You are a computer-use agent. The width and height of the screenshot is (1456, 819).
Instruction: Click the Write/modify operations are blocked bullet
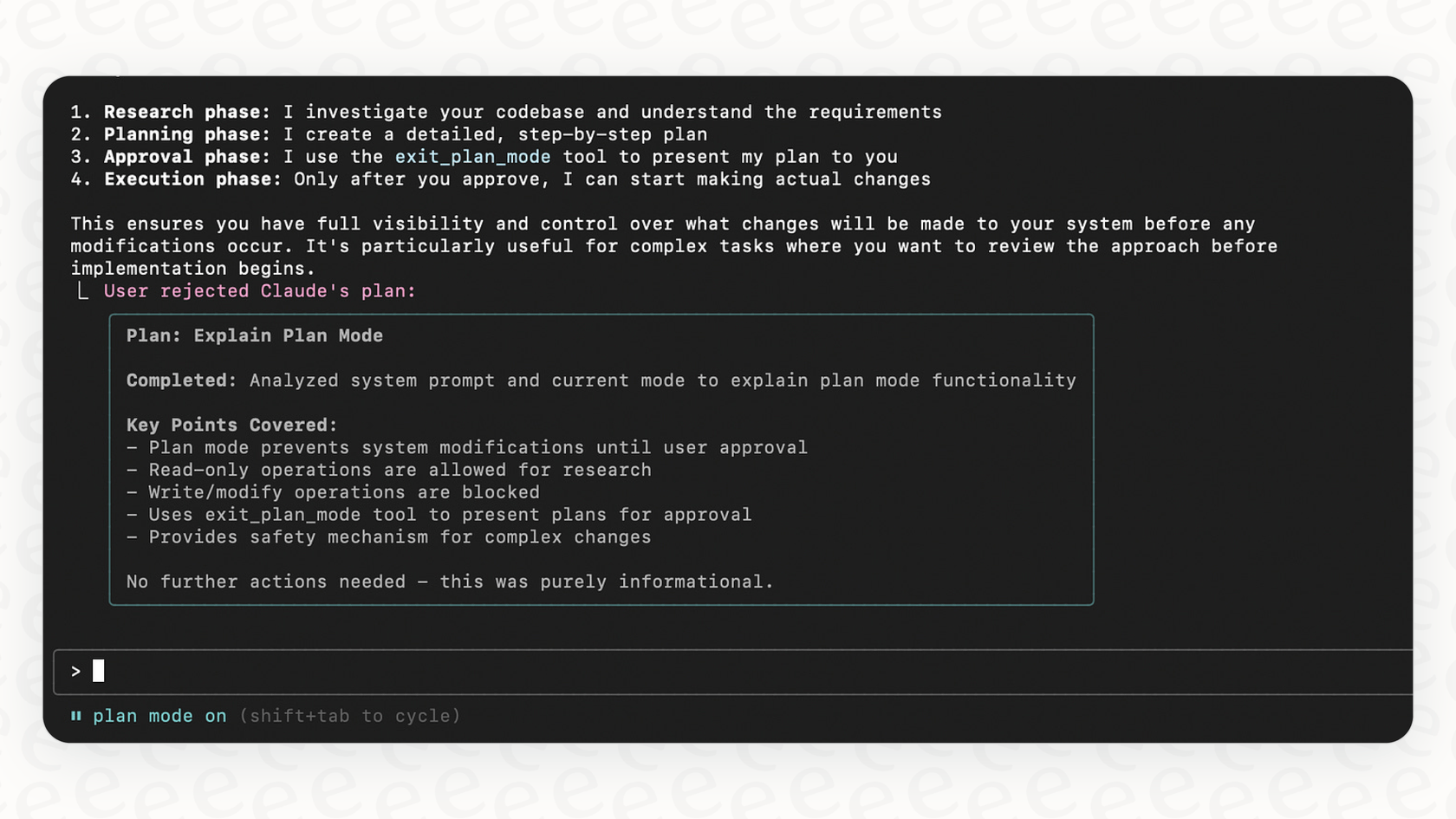(x=333, y=492)
